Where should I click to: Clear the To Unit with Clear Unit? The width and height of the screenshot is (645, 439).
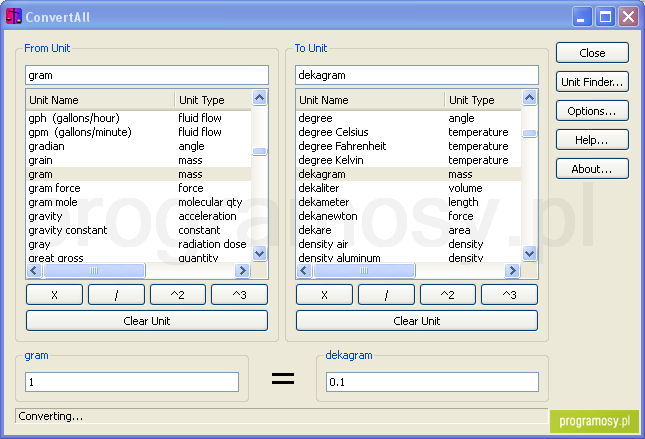(x=417, y=321)
